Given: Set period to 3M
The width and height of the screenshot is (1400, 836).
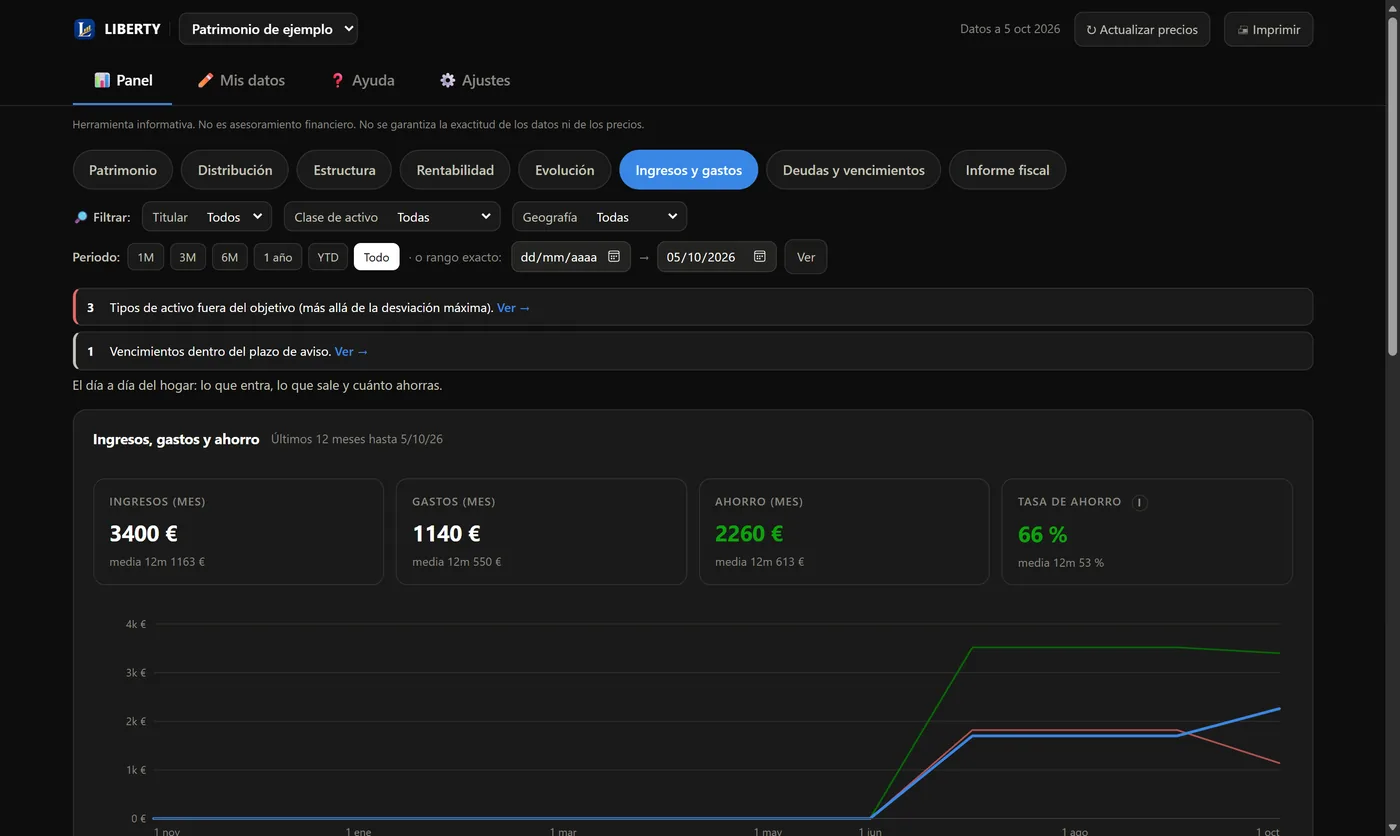Looking at the screenshot, I should pos(188,257).
